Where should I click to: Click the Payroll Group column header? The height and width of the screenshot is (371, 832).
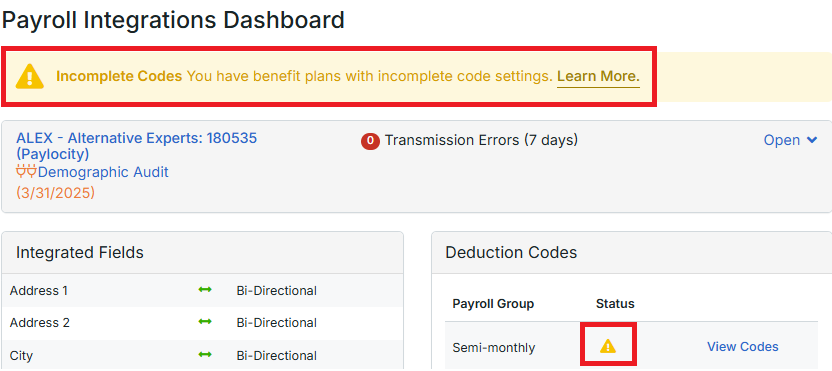[x=493, y=304]
